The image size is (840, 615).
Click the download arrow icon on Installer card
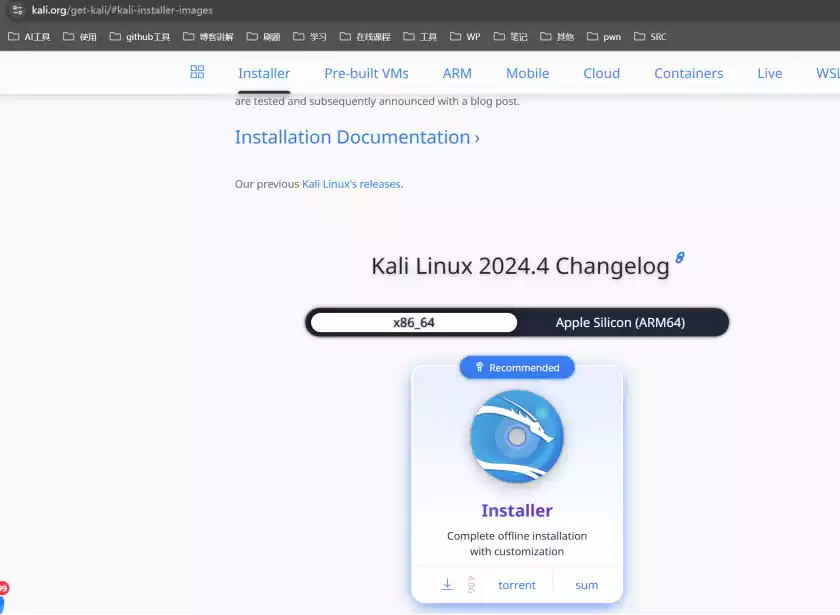coord(447,584)
